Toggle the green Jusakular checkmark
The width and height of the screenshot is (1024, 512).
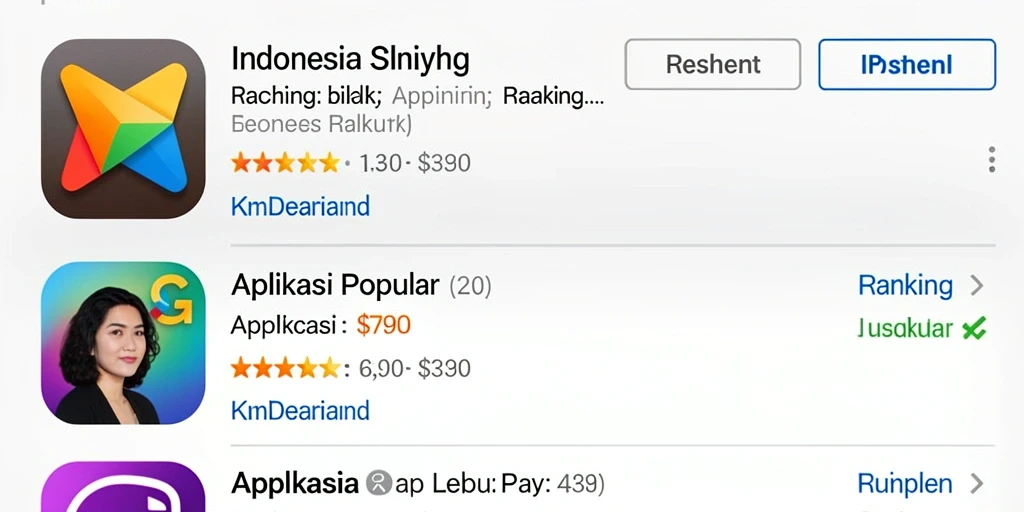[974, 330]
